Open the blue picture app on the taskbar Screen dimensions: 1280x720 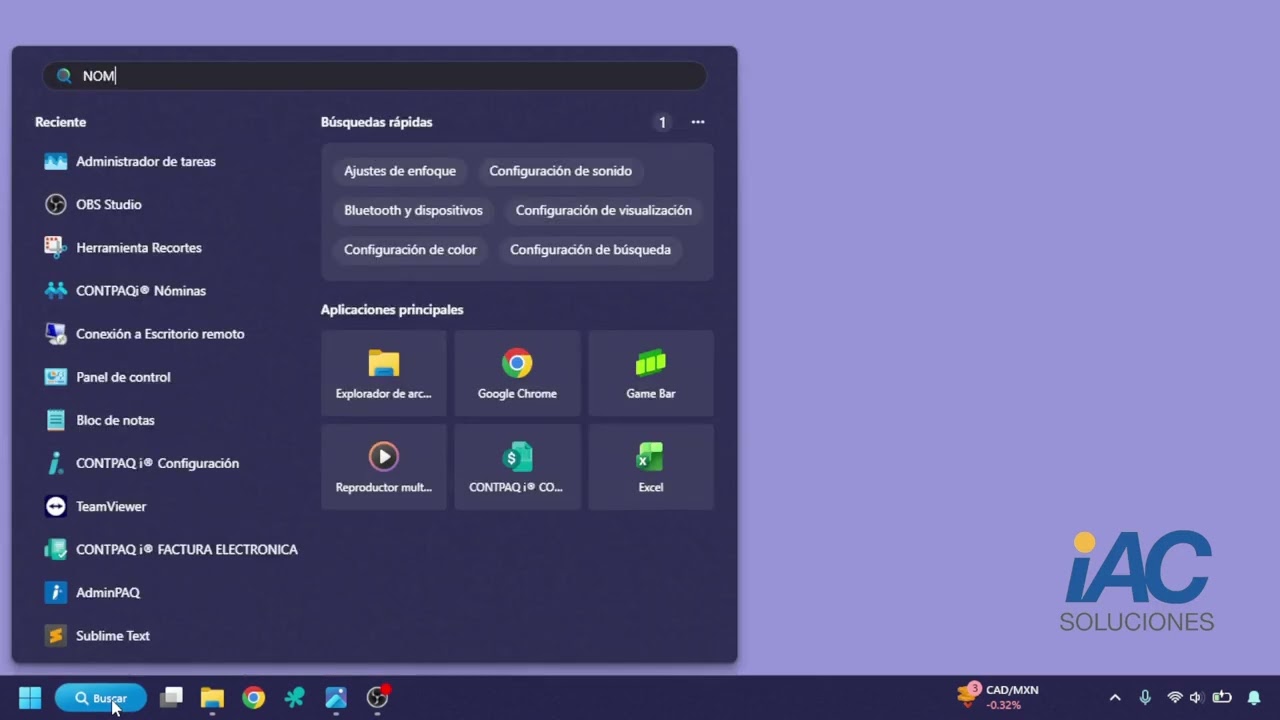pyautogui.click(x=336, y=698)
